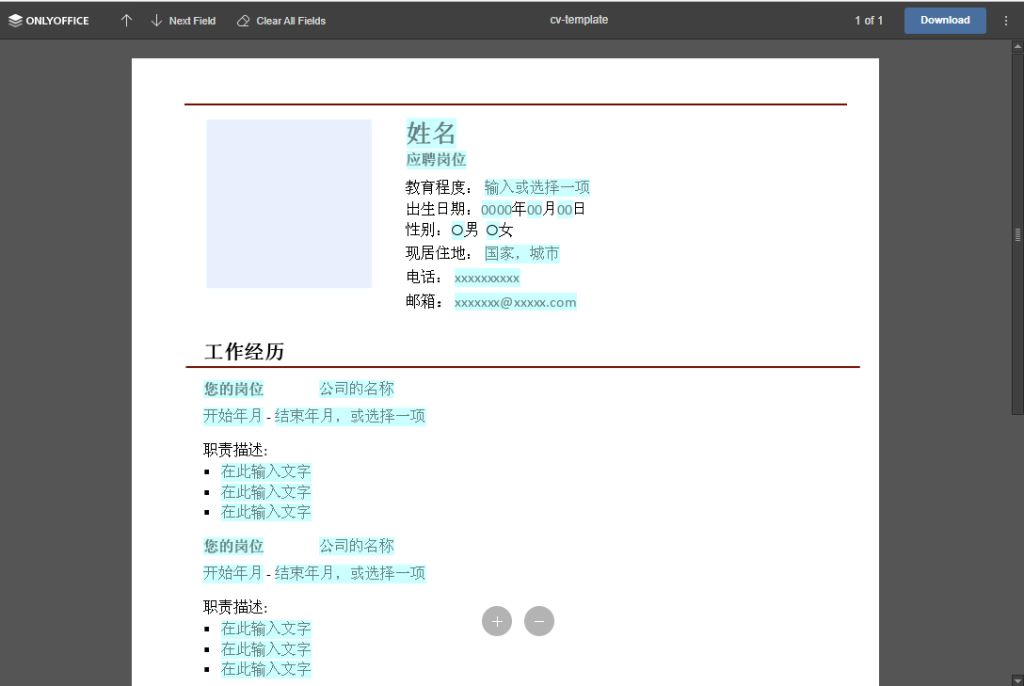
Task: Click the 电话 phone number field
Action: [x=487, y=277]
